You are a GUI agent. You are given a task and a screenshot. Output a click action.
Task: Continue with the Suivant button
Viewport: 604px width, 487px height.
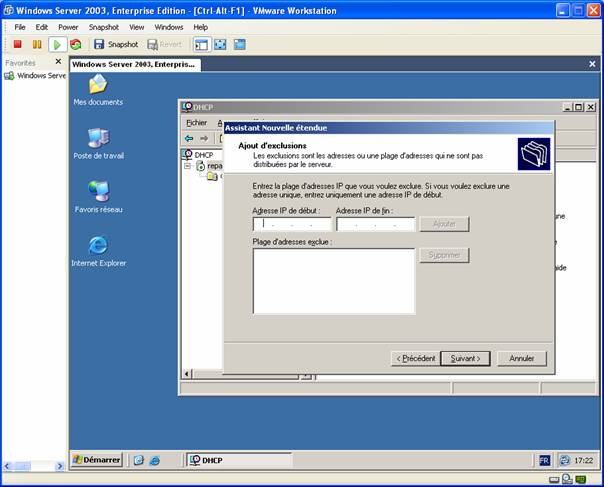pos(465,359)
